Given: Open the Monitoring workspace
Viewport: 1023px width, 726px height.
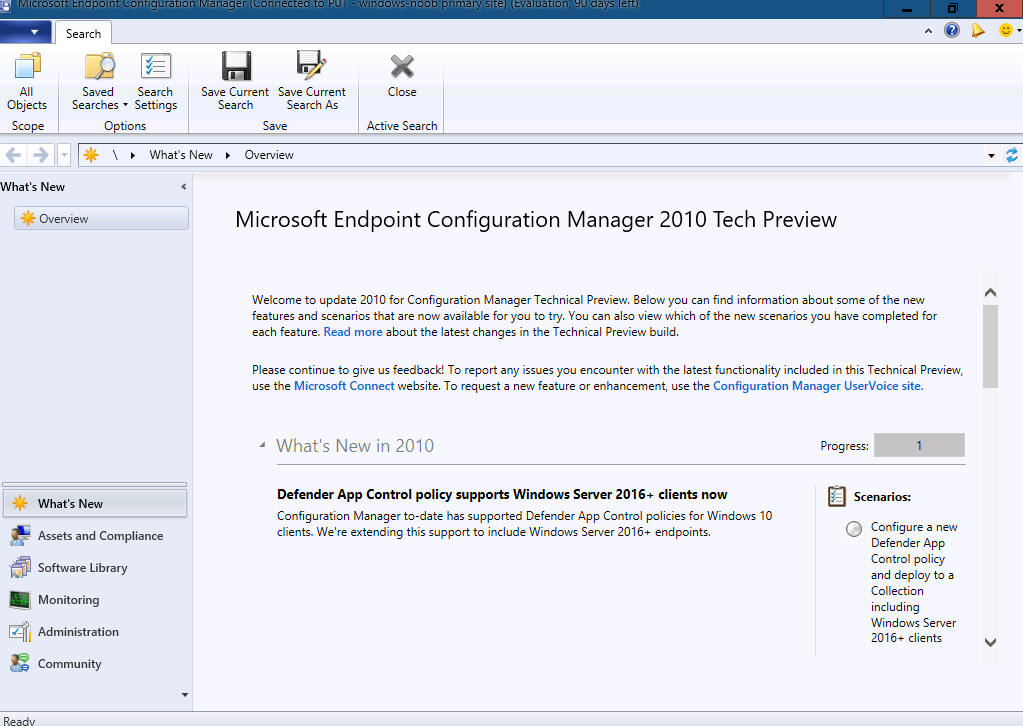Looking at the screenshot, I should (95, 599).
